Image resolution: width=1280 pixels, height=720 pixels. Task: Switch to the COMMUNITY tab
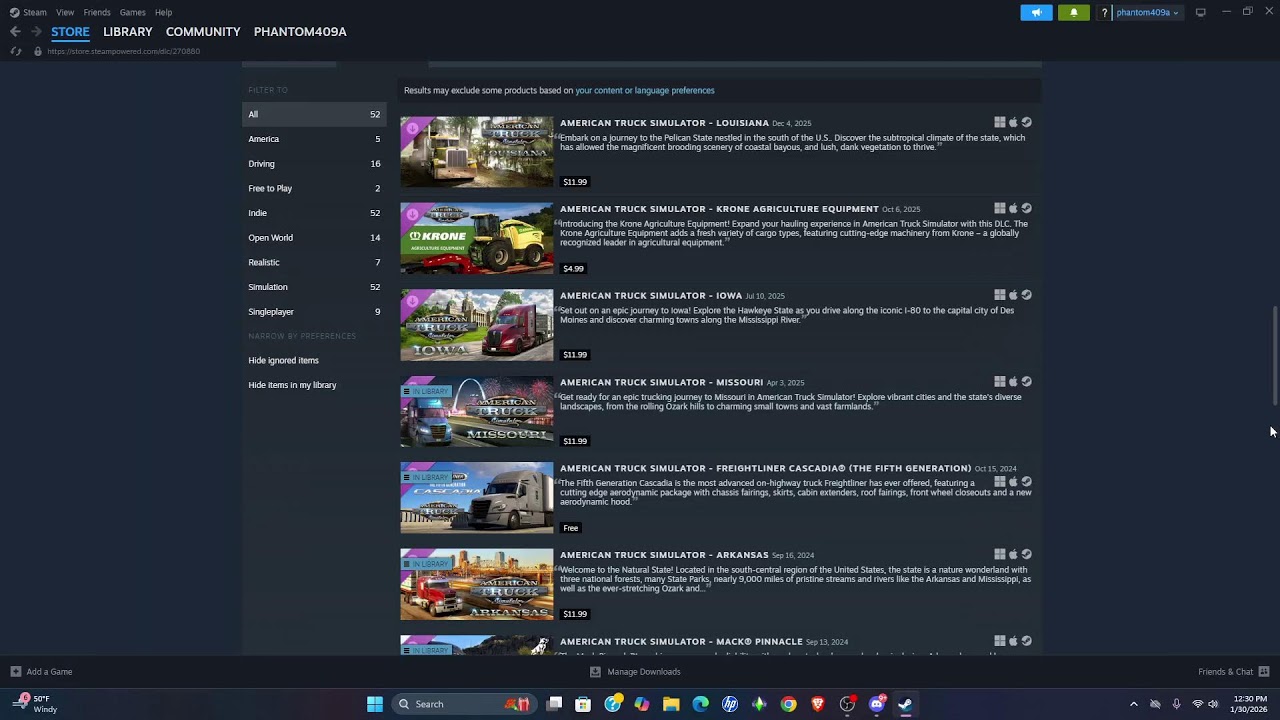pyautogui.click(x=203, y=32)
